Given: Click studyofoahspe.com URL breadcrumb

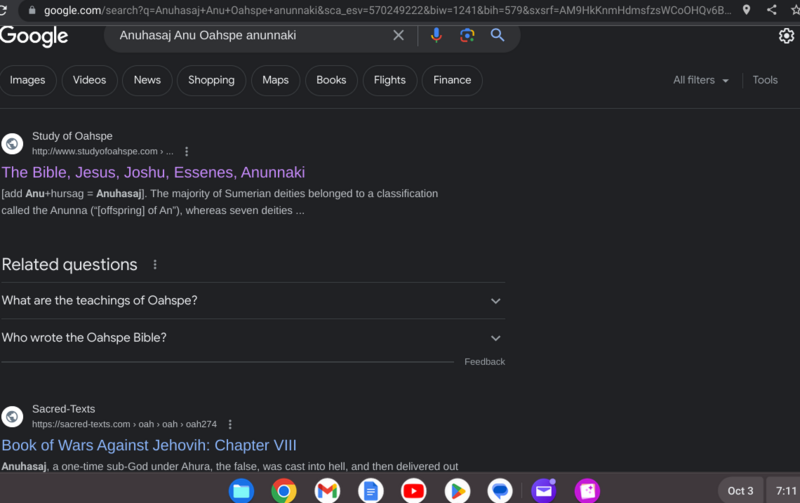Looking at the screenshot, I should [x=103, y=152].
